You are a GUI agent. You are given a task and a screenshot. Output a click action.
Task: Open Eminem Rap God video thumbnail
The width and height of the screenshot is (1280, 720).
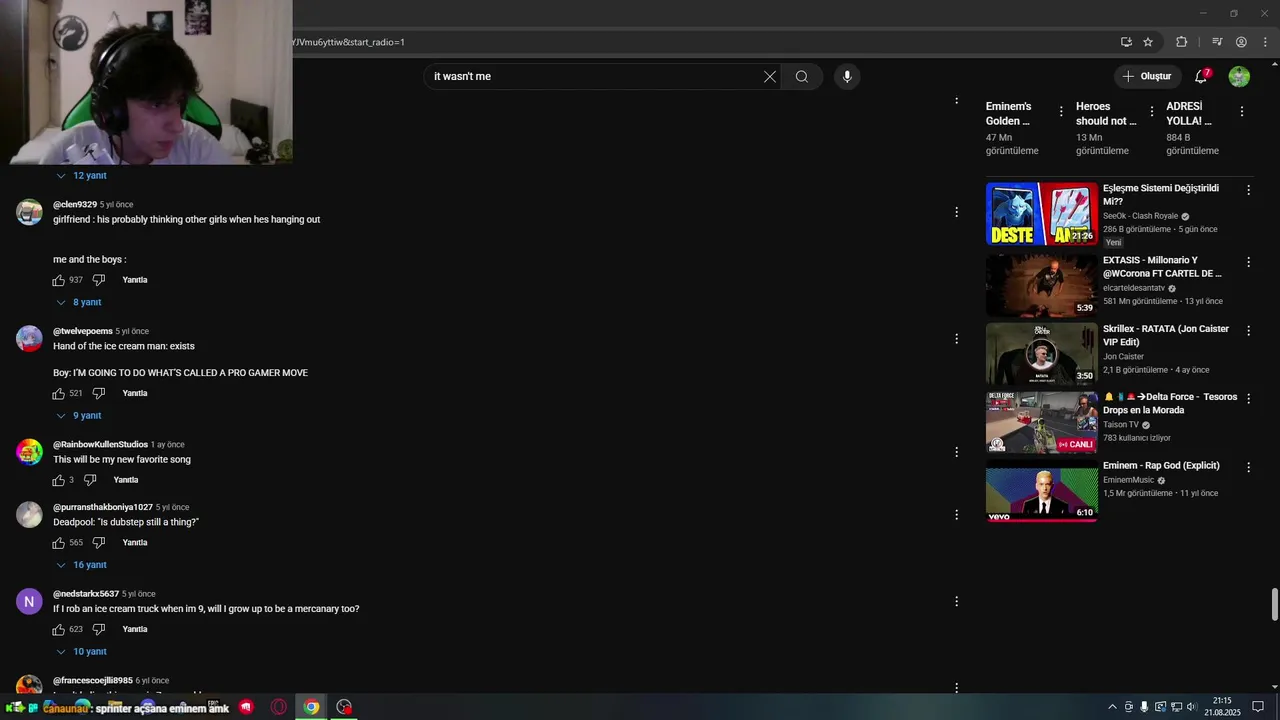point(1041,490)
